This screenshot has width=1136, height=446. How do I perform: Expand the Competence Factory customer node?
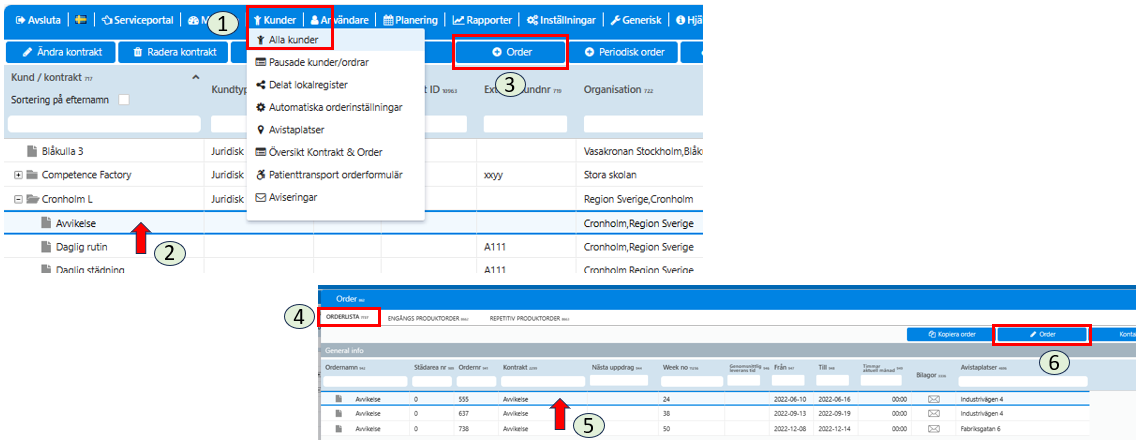18,175
